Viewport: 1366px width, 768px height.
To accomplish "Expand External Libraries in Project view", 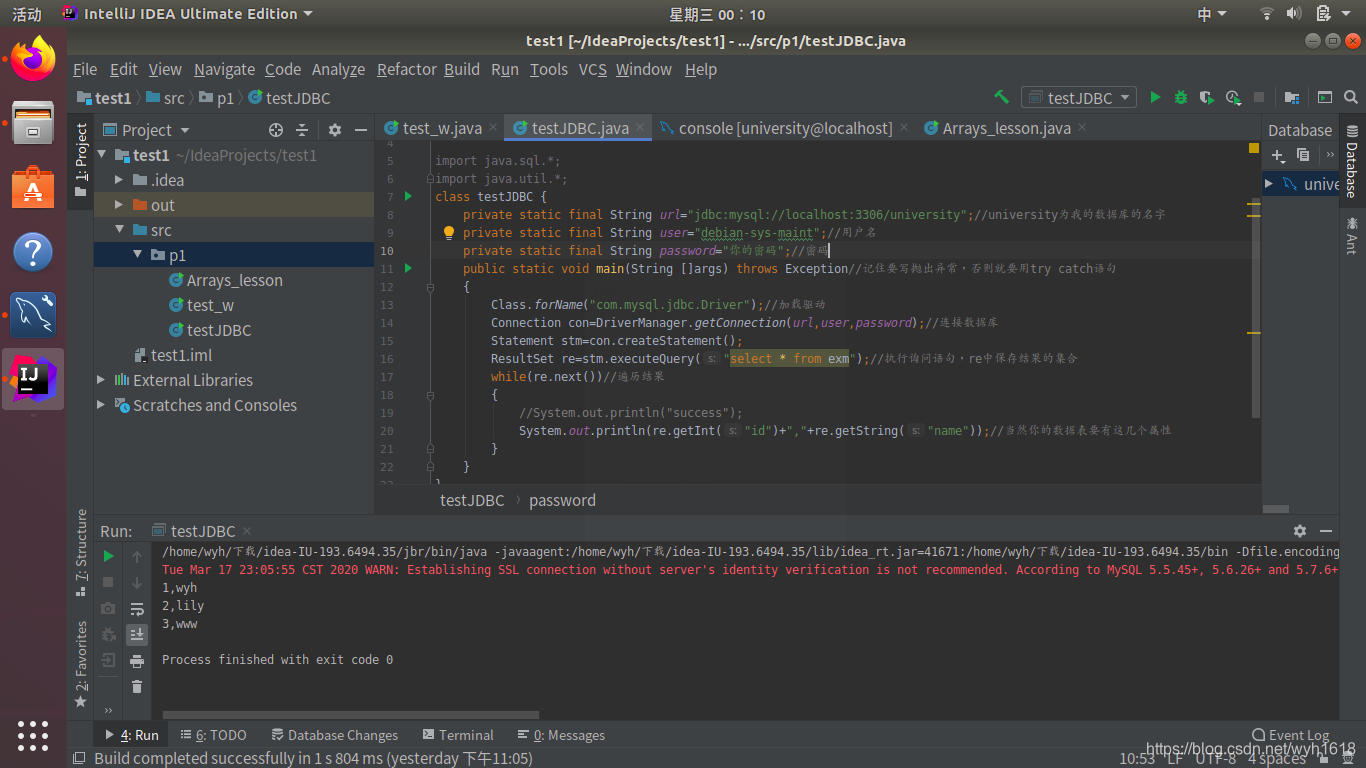I will (99, 380).
